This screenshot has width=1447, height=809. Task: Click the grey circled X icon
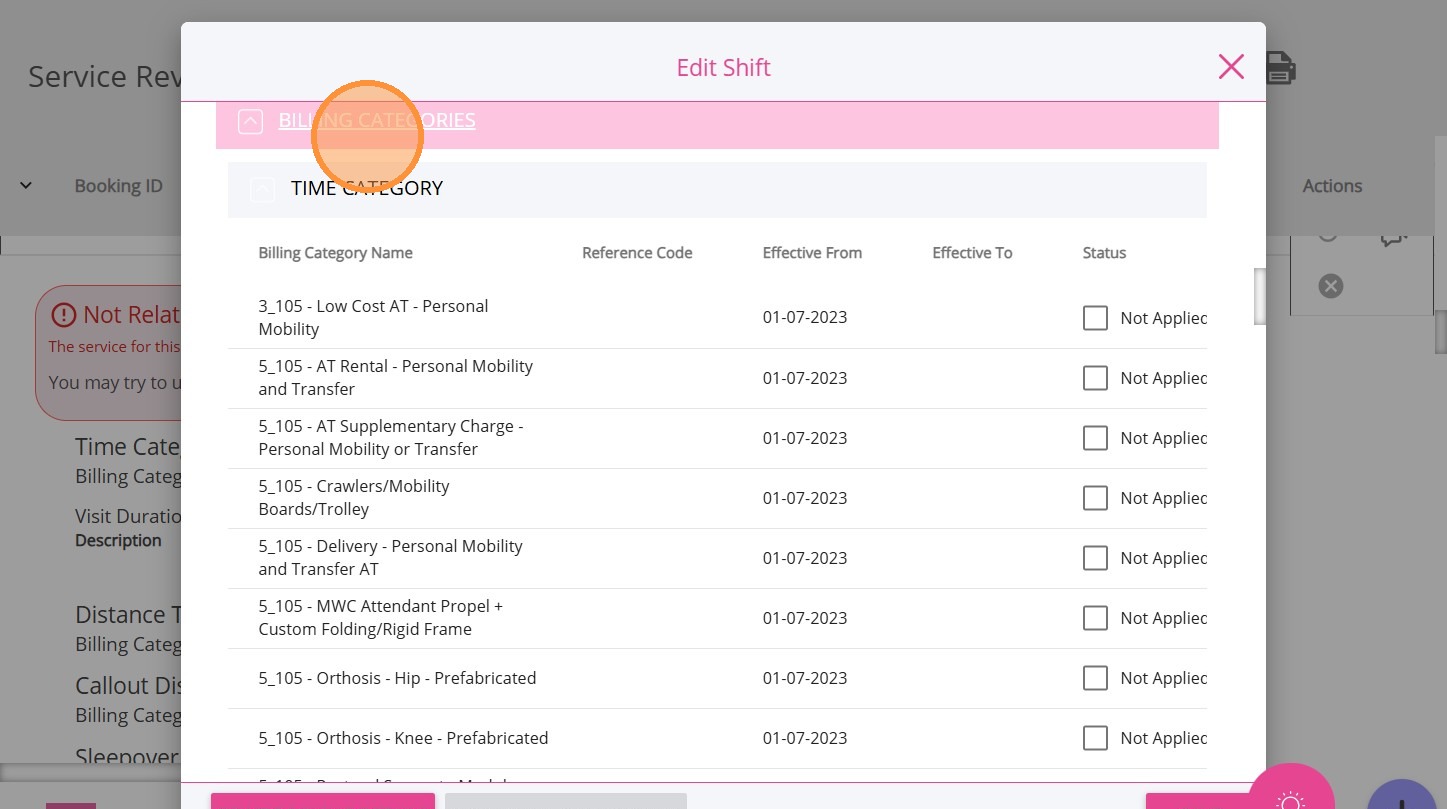1330,286
